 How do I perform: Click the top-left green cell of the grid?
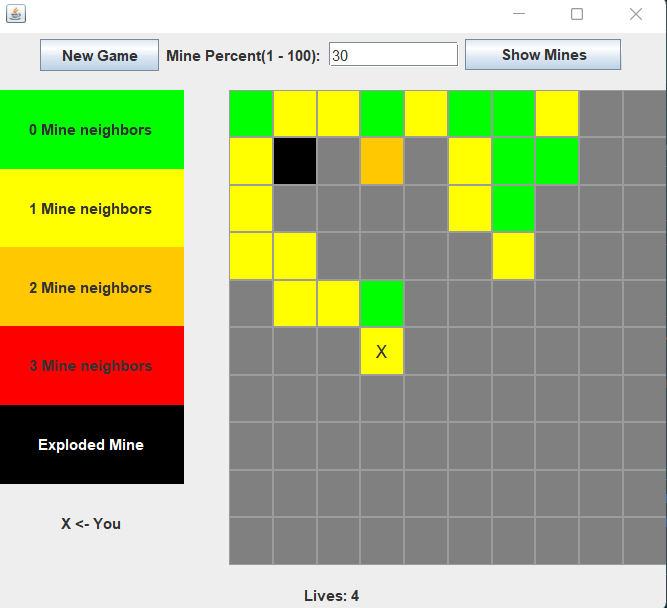click(251, 113)
